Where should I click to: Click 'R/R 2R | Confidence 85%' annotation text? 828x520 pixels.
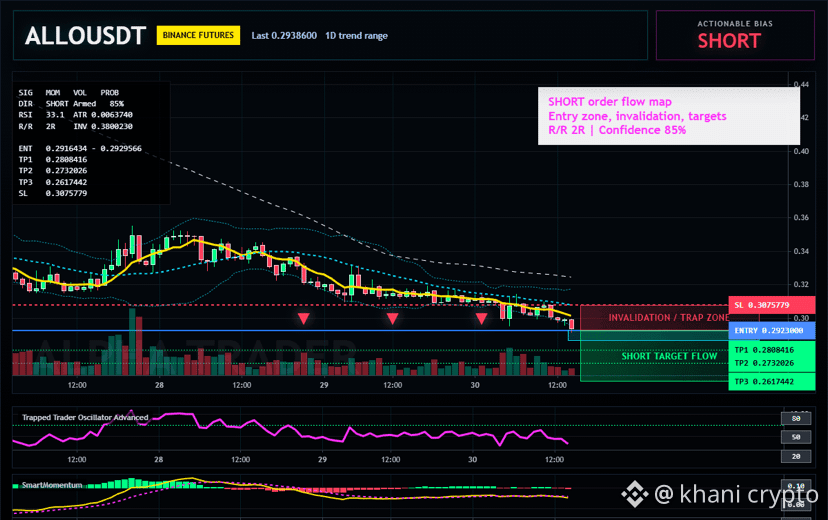(x=617, y=130)
